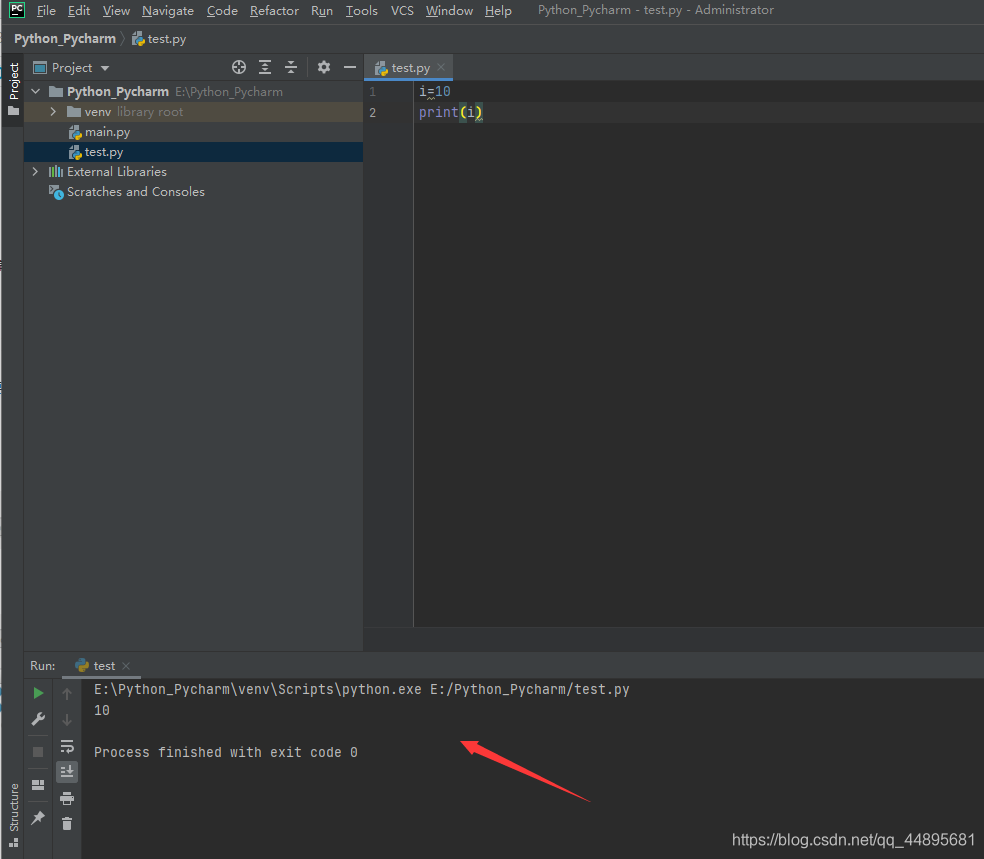
Task: Click the Expand All icon in Project panel
Action: click(265, 67)
